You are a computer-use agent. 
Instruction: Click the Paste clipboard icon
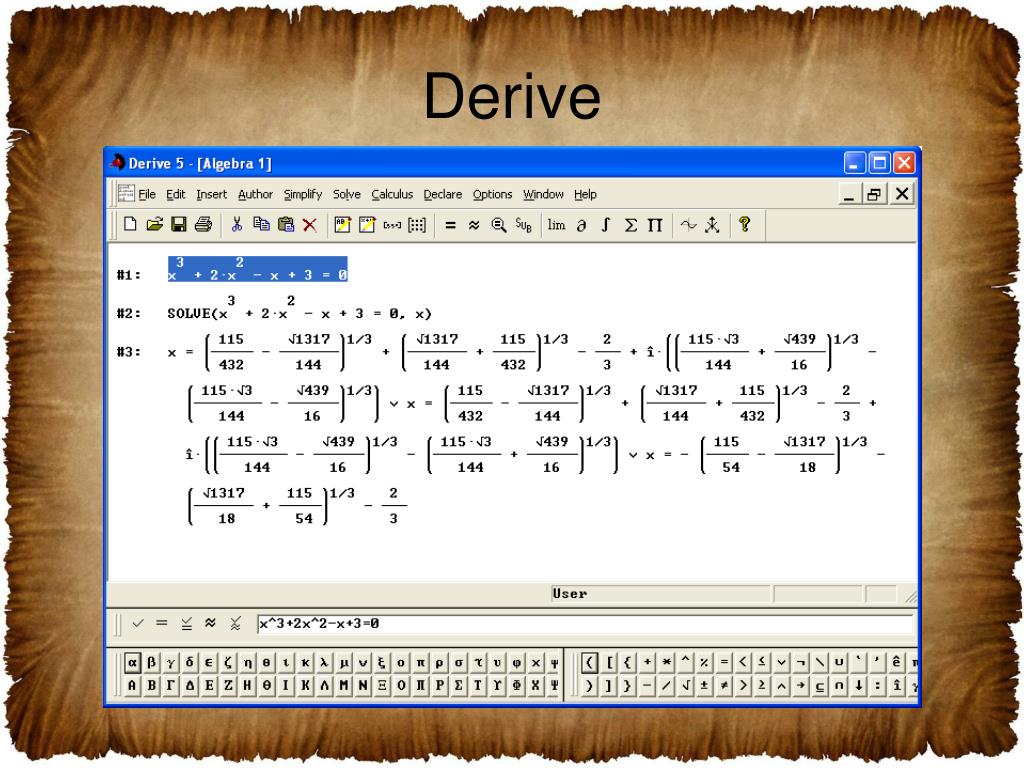[285, 225]
